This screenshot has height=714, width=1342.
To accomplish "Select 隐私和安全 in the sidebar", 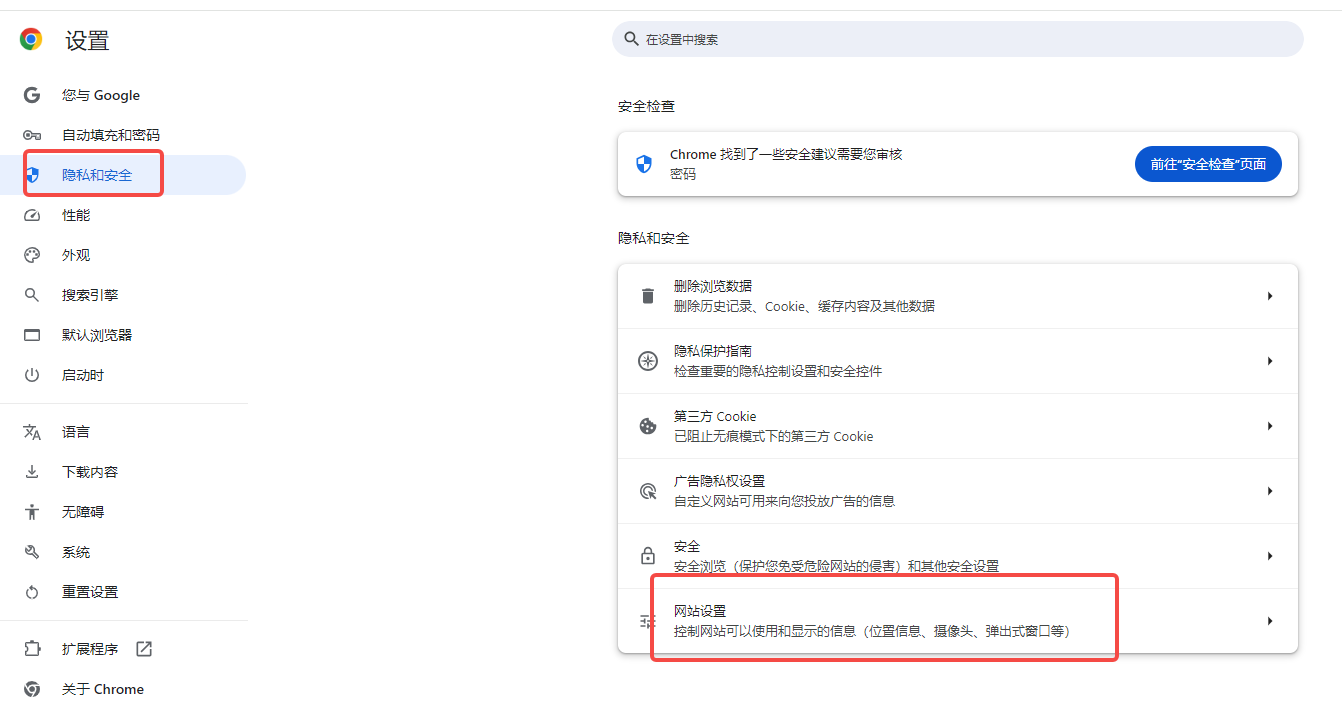I will 123,175.
